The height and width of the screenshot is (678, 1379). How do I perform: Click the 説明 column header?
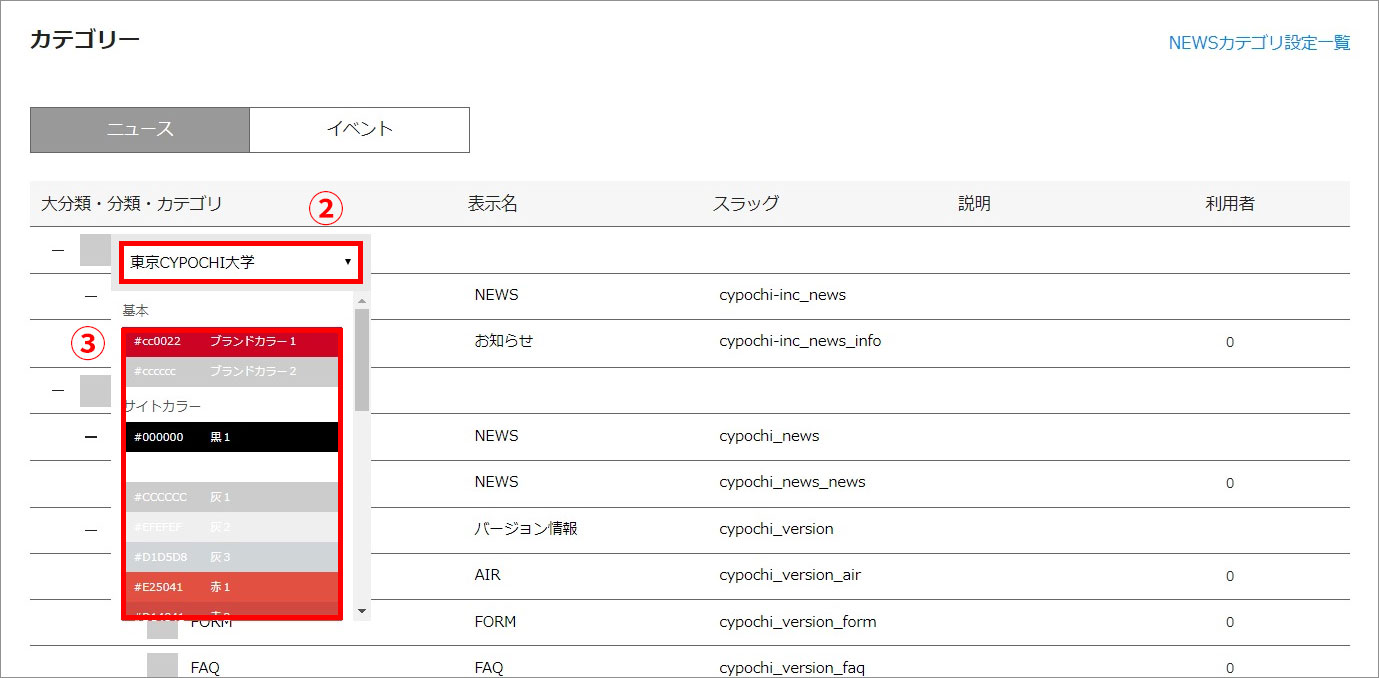point(974,204)
